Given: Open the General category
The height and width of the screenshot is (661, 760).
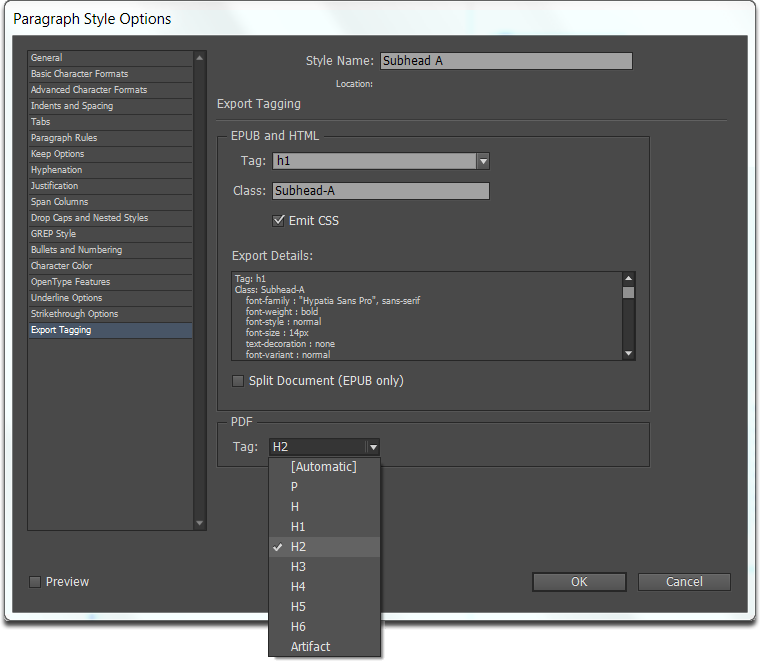Looking at the screenshot, I should [47, 58].
